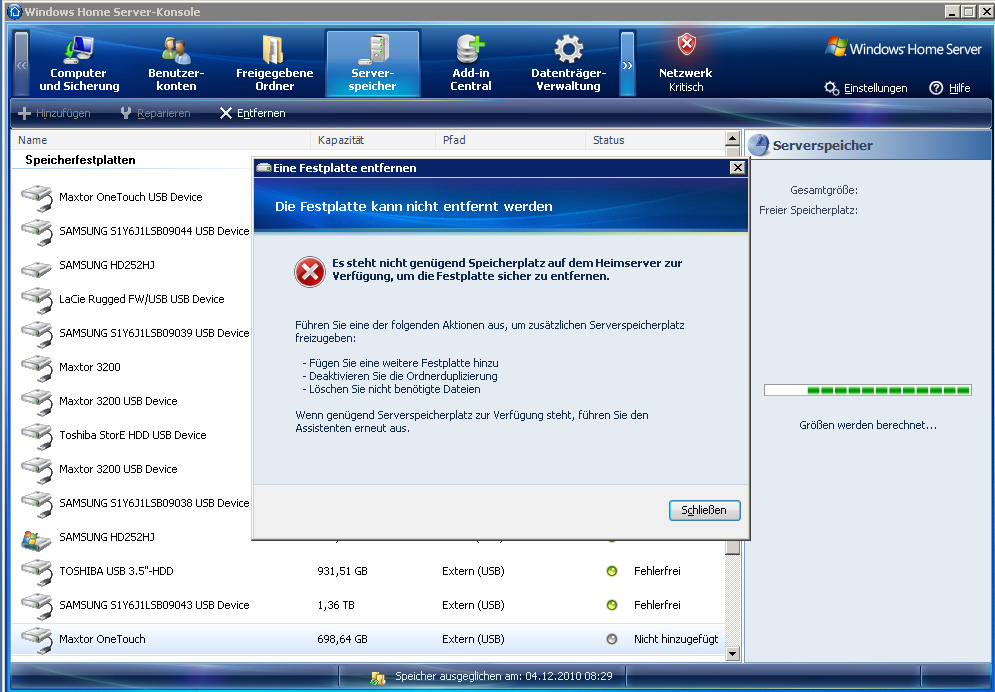Image resolution: width=995 pixels, height=692 pixels.
Task: Open the Computer und Sicherung section
Action: click(x=79, y=63)
